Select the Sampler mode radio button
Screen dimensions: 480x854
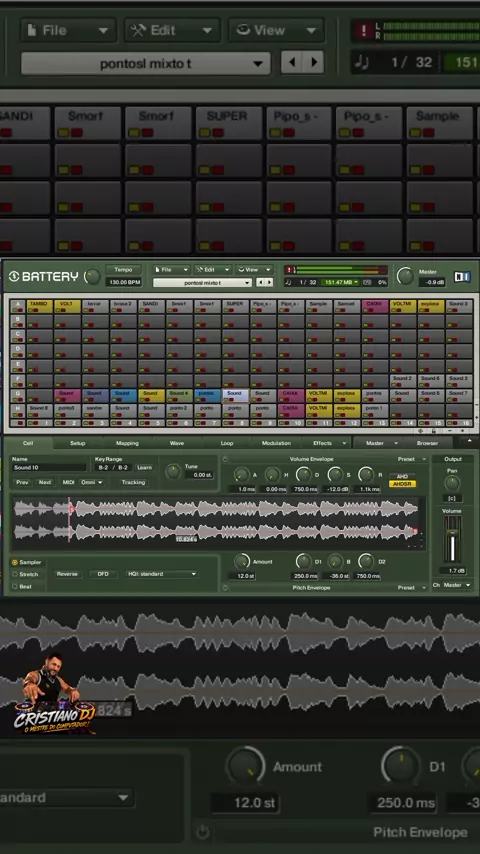pos(15,562)
